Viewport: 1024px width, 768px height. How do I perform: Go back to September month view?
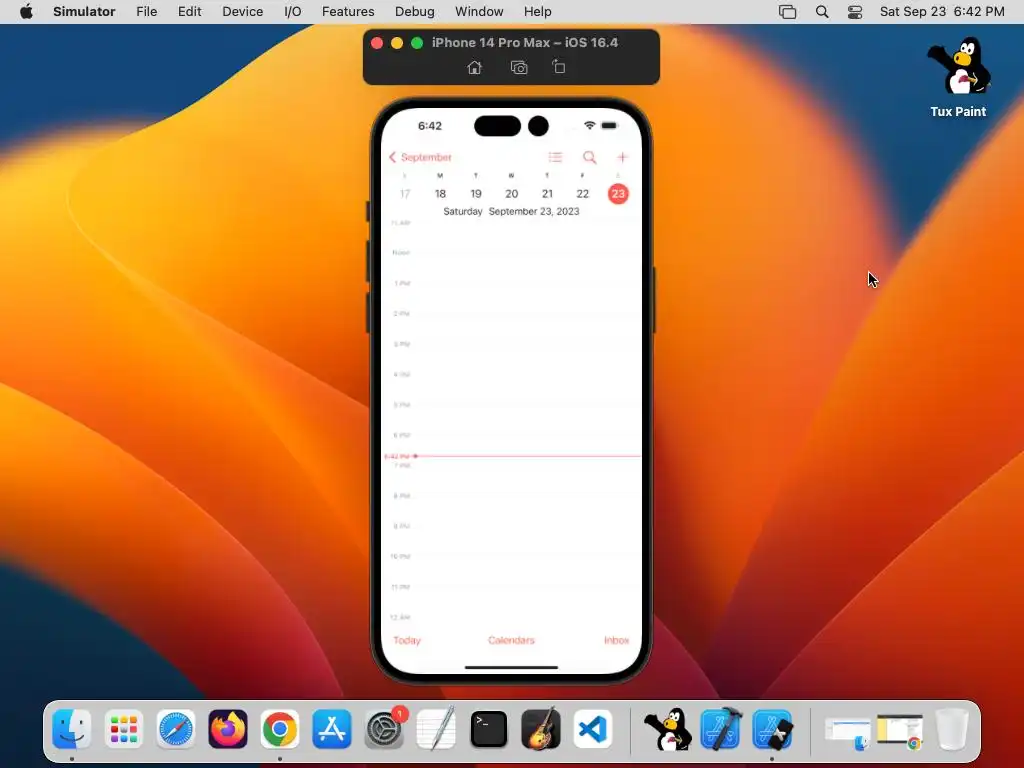pyautogui.click(x=420, y=157)
